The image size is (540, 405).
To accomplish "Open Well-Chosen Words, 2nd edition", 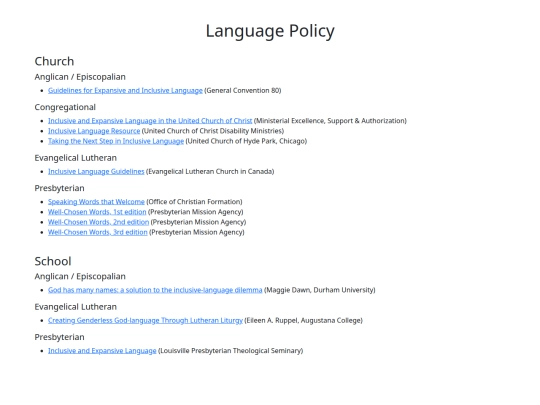I will pyautogui.click(x=98, y=222).
